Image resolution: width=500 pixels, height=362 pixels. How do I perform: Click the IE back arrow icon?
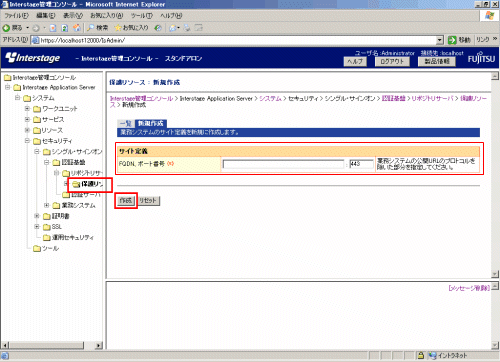click(x=6, y=28)
